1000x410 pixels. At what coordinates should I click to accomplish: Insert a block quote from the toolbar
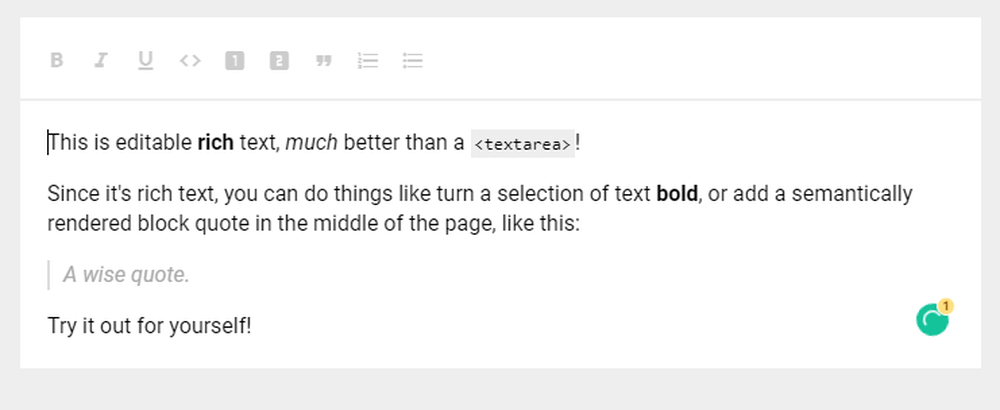(x=323, y=61)
